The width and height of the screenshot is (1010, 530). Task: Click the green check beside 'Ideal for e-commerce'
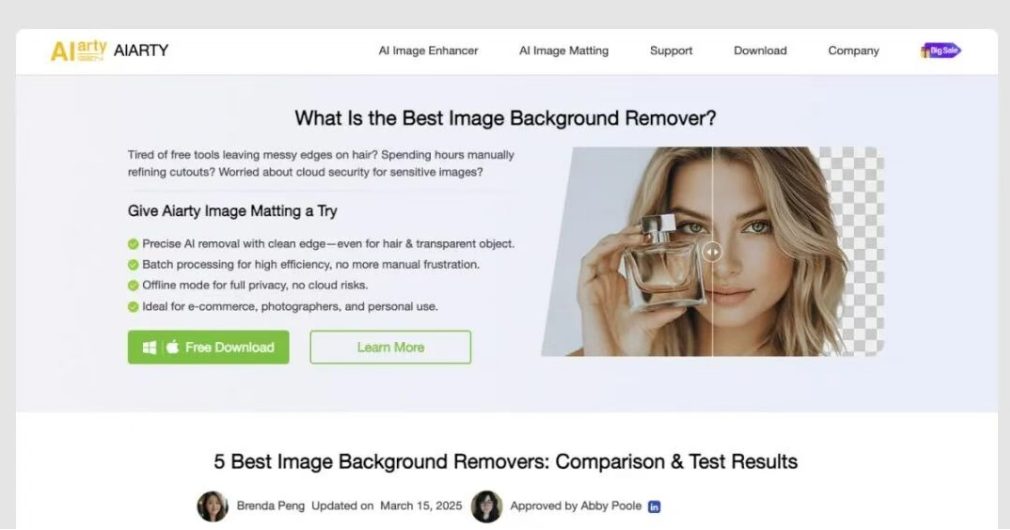point(133,307)
